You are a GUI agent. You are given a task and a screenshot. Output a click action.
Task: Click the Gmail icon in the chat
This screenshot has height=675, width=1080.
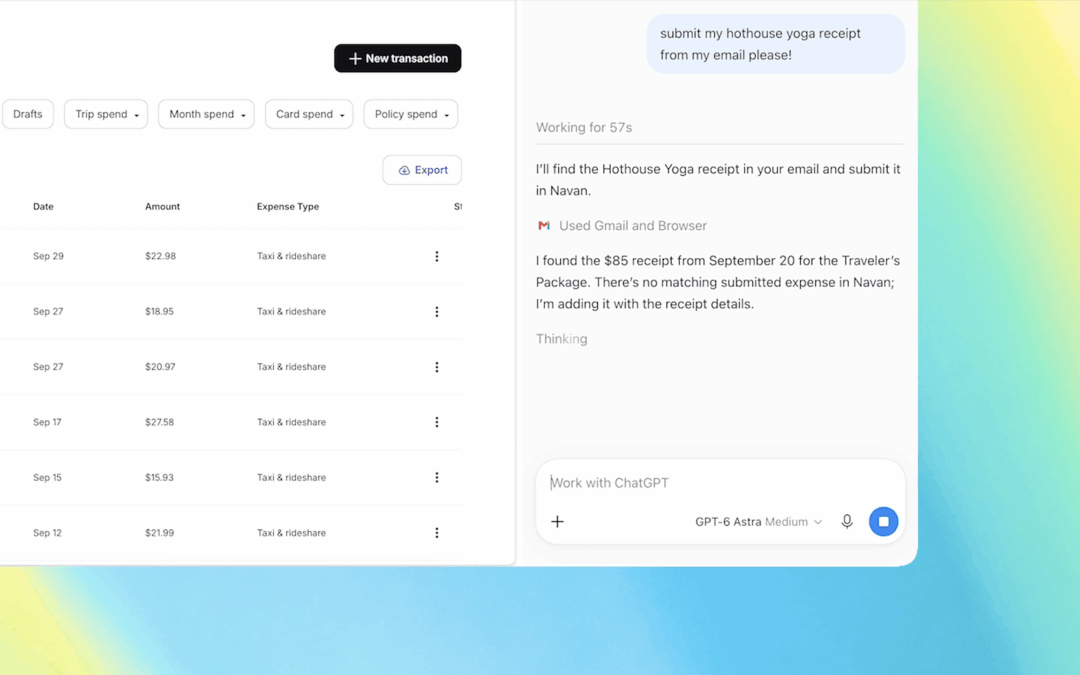click(x=544, y=225)
